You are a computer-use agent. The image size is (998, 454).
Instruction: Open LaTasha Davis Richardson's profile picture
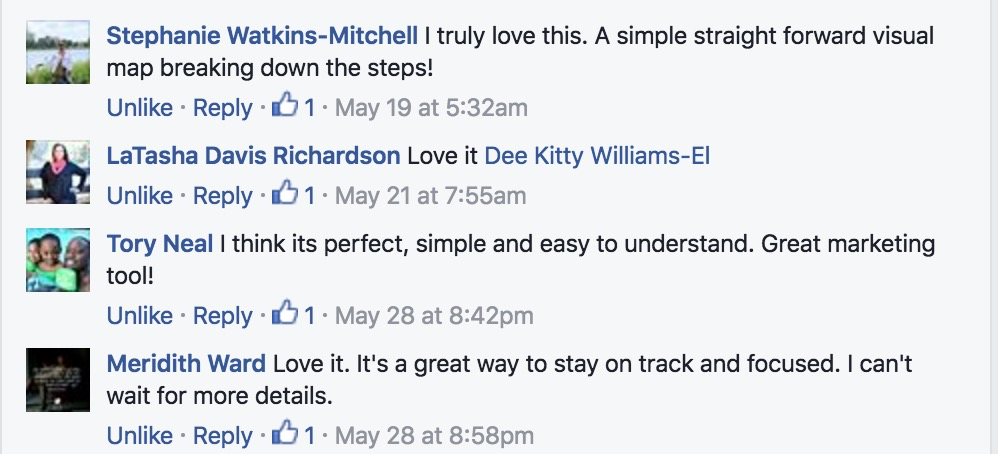(x=58, y=172)
